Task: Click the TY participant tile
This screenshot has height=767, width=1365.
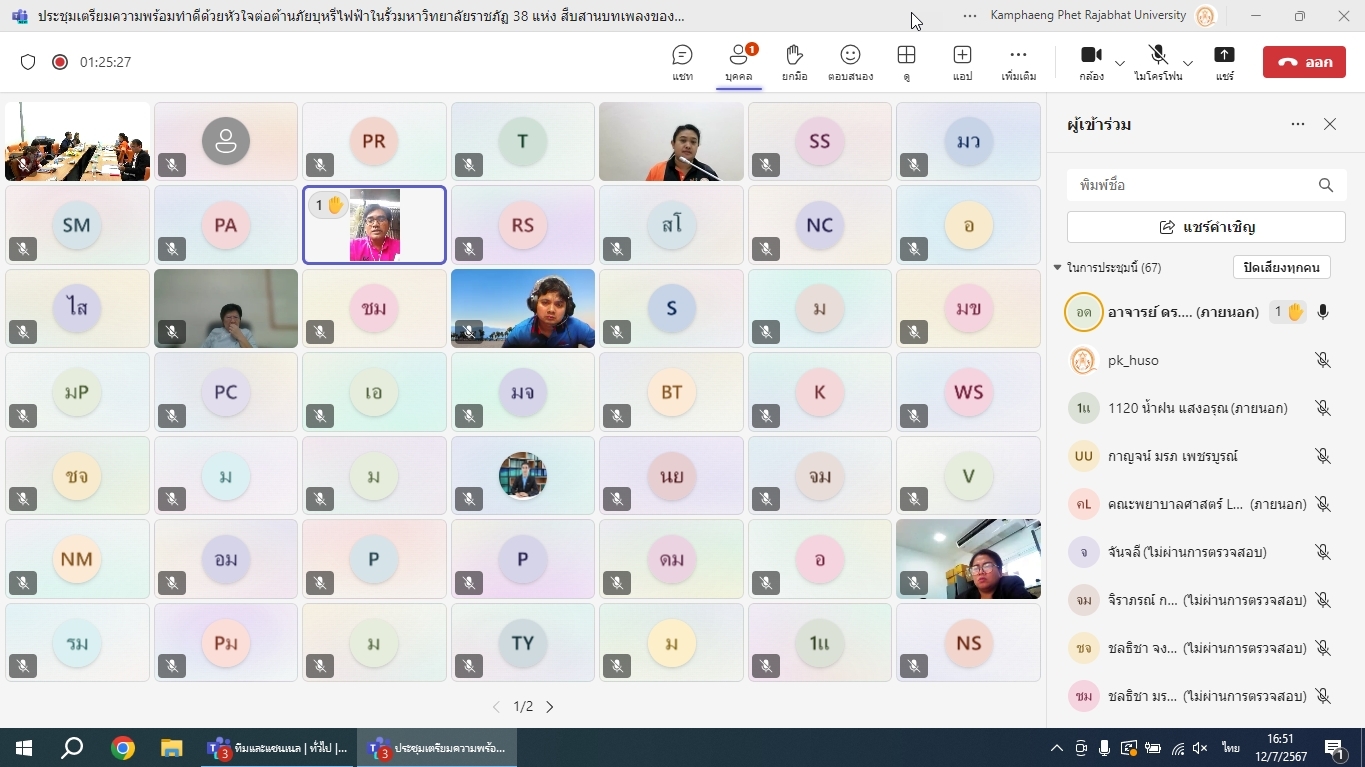Action: [x=523, y=643]
